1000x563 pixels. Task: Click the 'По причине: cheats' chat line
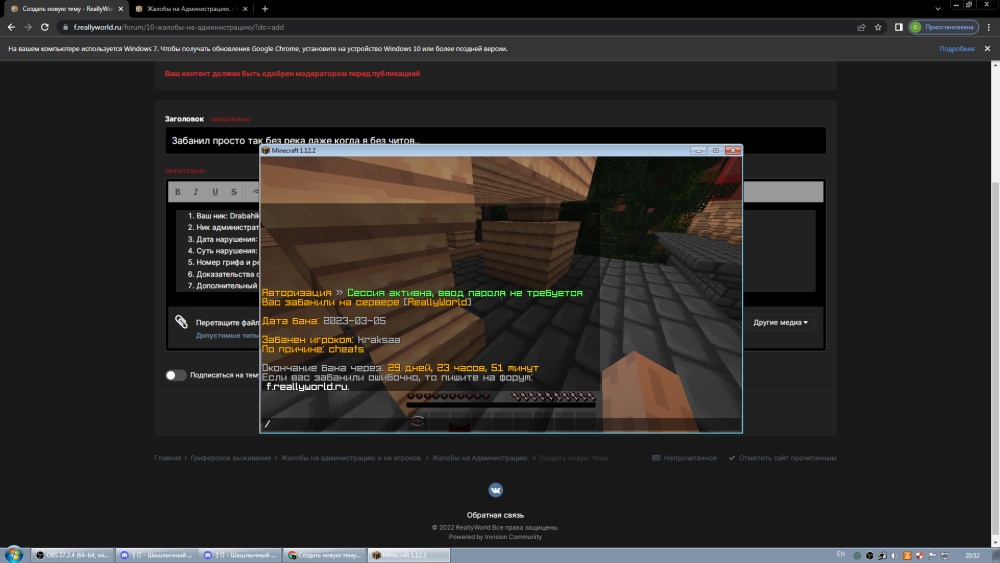tap(312, 349)
